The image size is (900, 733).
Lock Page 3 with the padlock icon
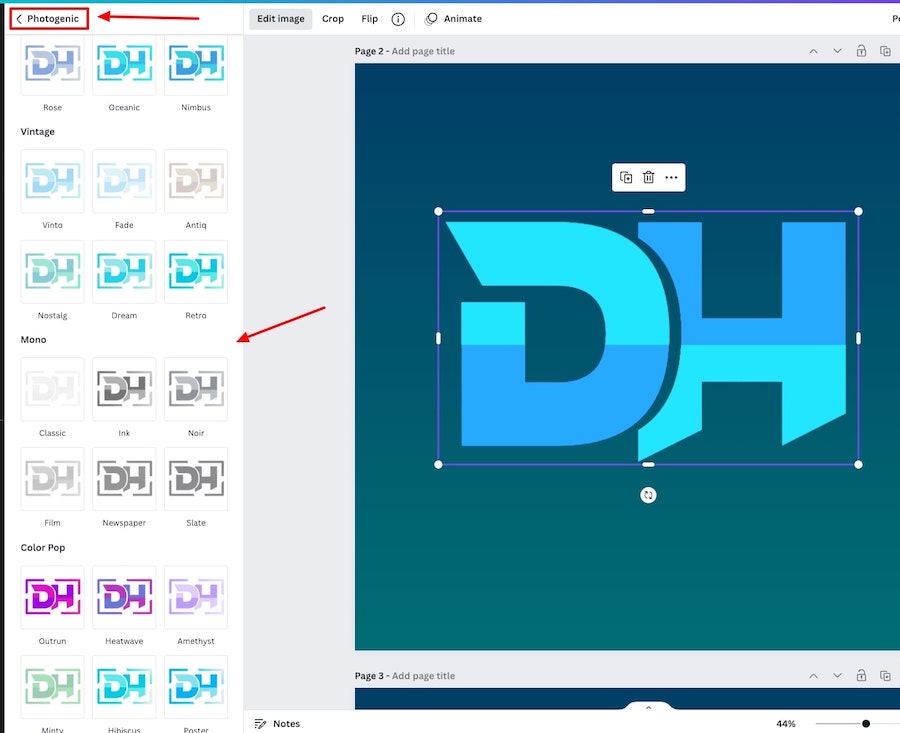click(861, 676)
